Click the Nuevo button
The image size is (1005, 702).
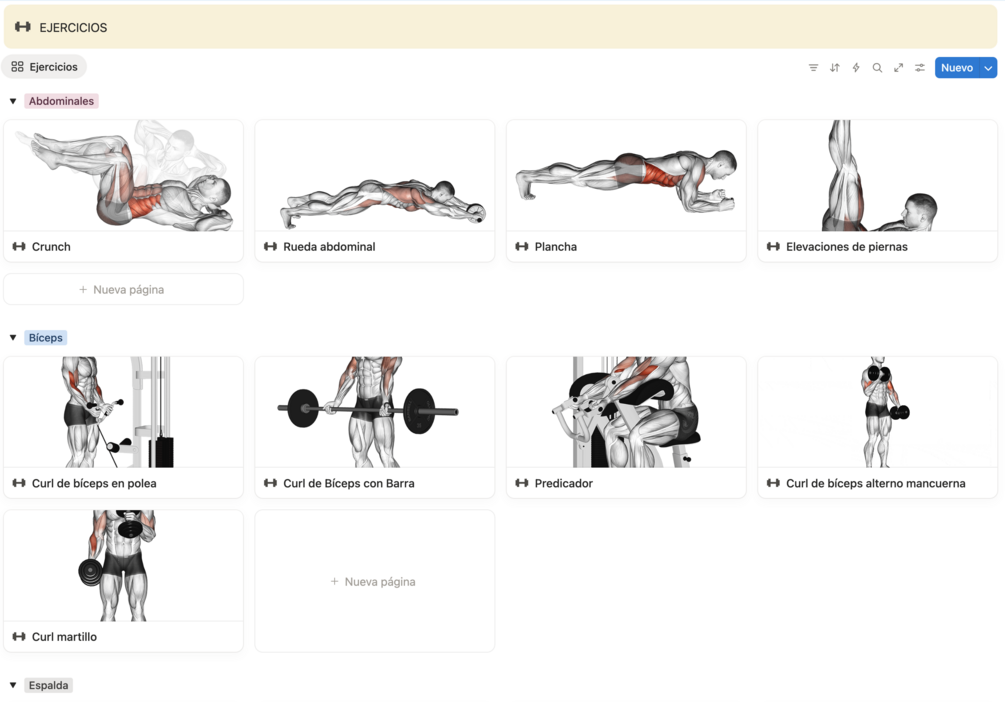click(957, 67)
